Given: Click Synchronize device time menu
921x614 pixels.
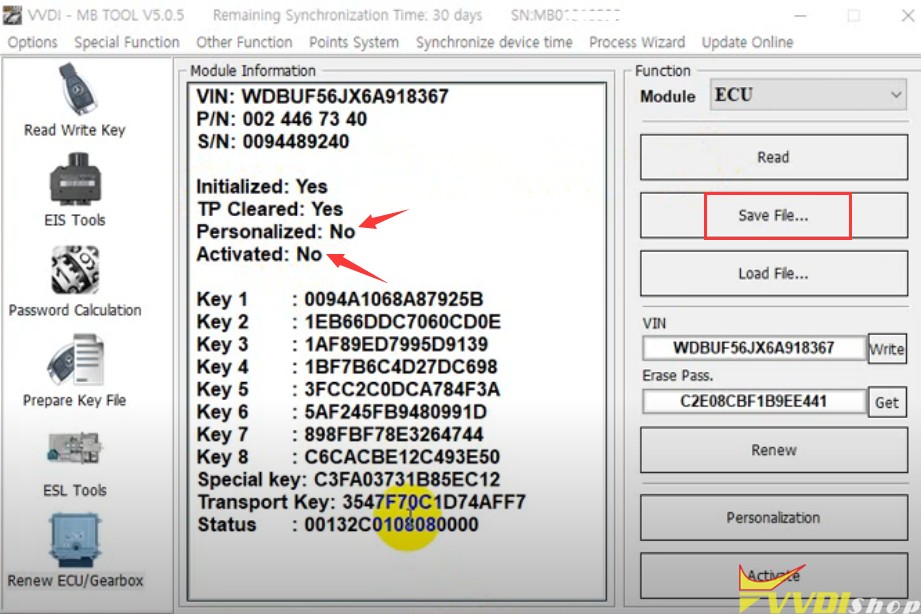Looking at the screenshot, I should coord(494,42).
